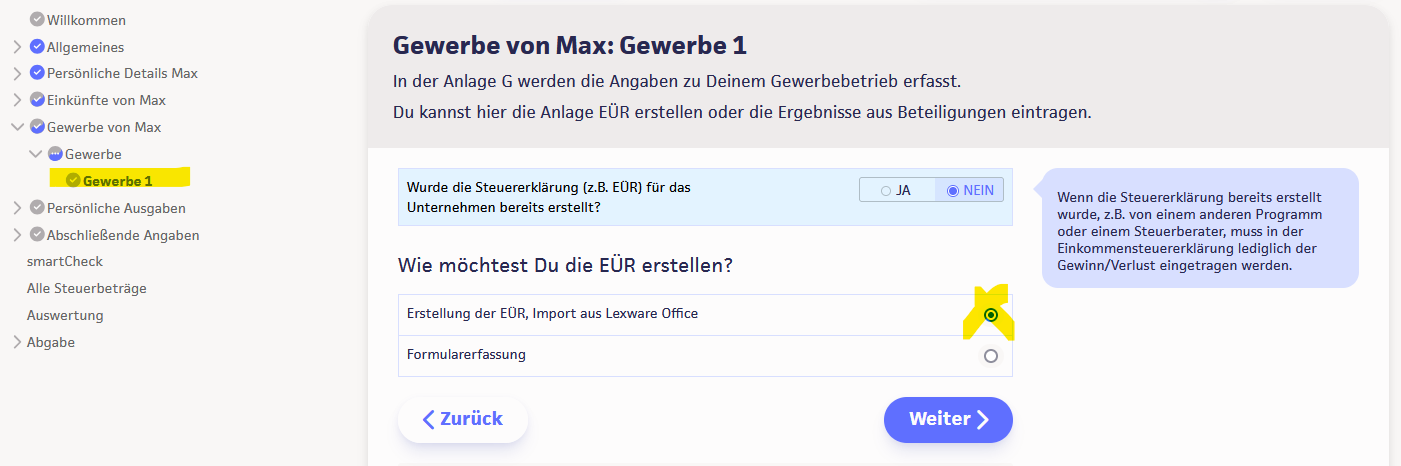Click the blue check icon beside Allgemeines
This screenshot has height=466, width=1401.
pyautogui.click(x=37, y=46)
